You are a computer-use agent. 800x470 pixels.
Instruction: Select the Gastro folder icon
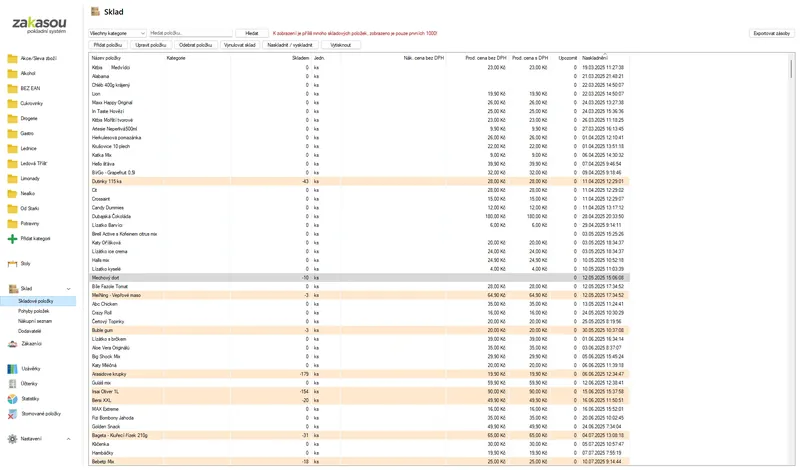pos(13,134)
